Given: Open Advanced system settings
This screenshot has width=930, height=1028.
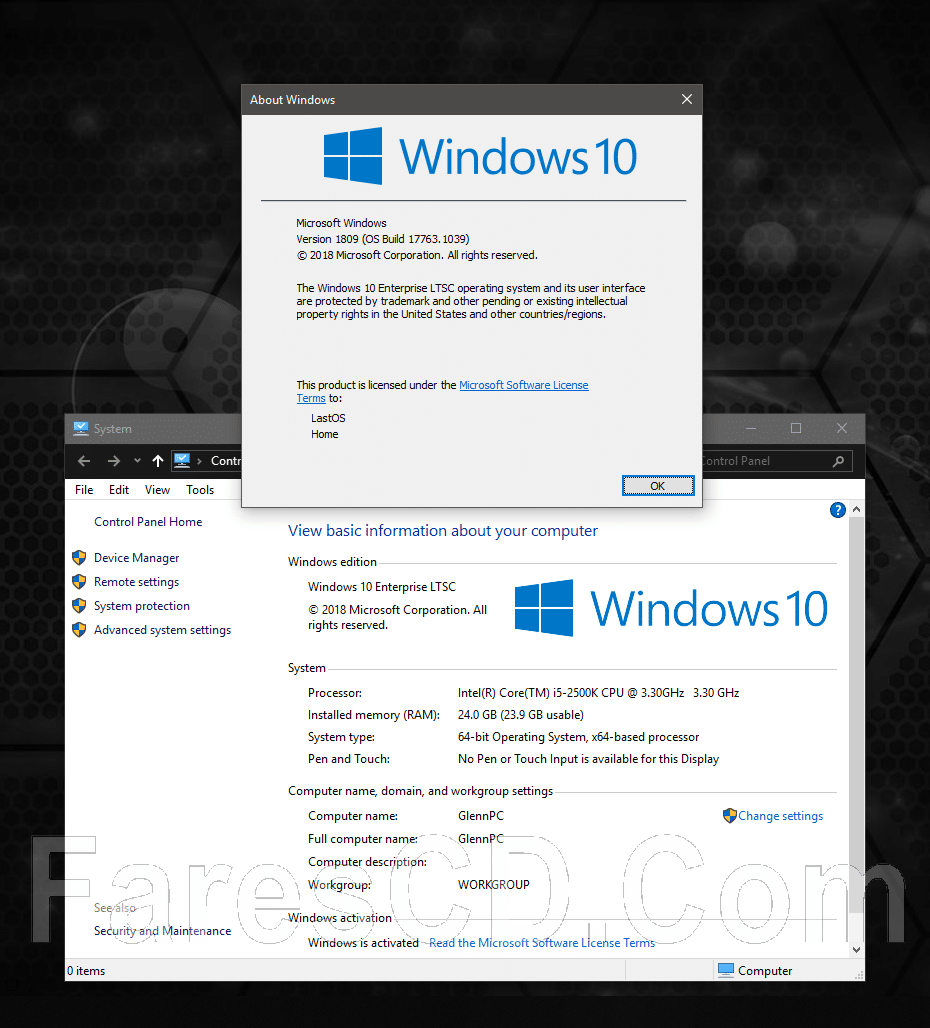Looking at the screenshot, I should tap(163, 630).
